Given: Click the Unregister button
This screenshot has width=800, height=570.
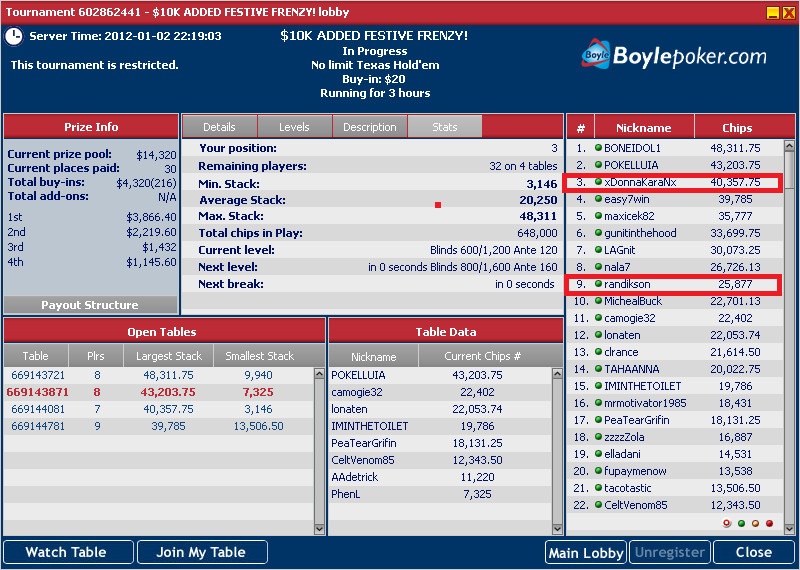Looking at the screenshot, I should coord(670,553).
